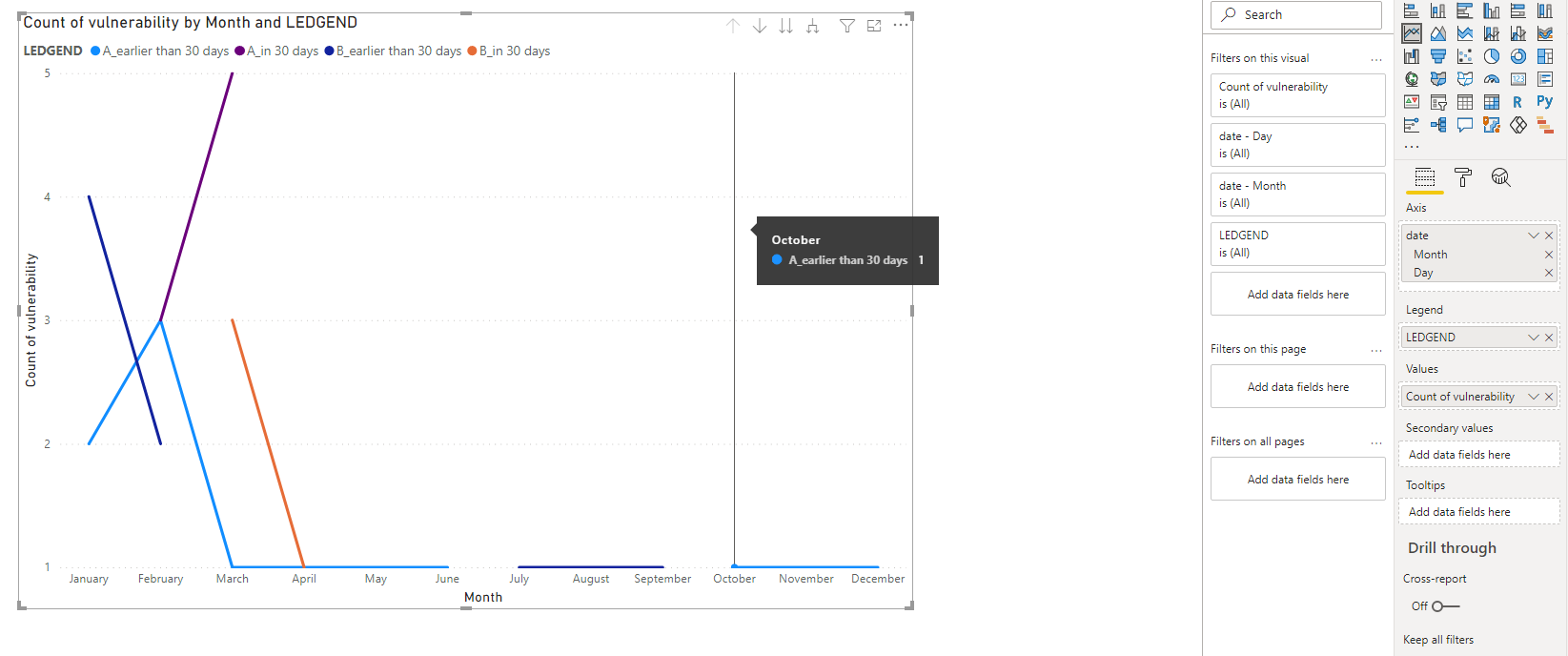
Task: Select the Waterfall chart visual
Action: click(x=1412, y=56)
